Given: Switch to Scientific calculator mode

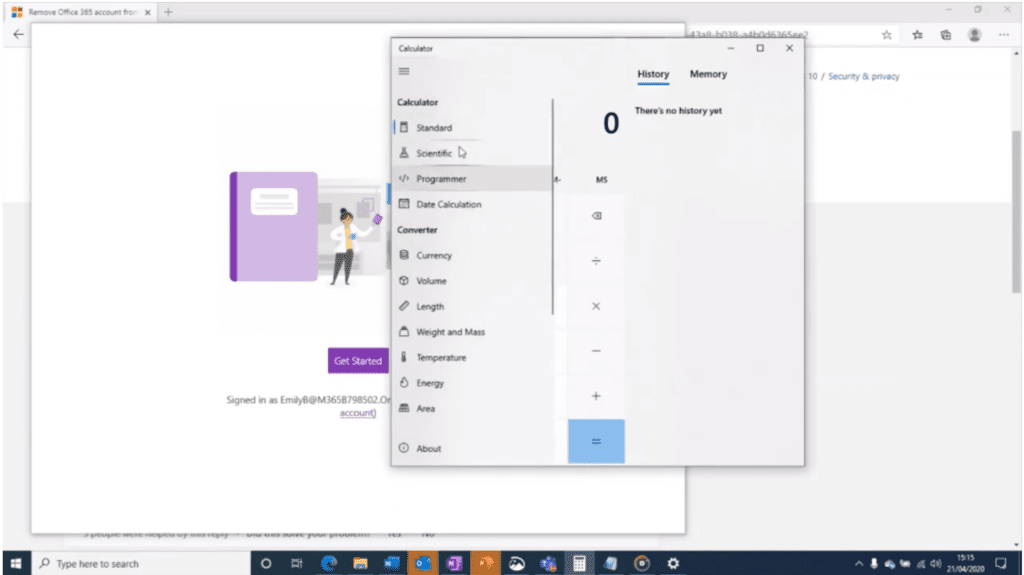Looking at the screenshot, I should (x=434, y=154).
